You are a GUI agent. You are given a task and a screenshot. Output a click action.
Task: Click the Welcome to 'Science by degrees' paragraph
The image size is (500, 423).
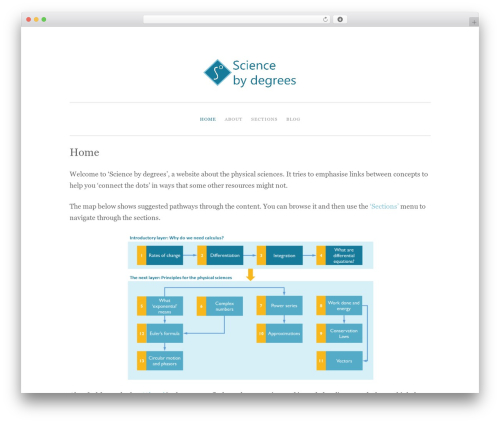click(x=249, y=180)
